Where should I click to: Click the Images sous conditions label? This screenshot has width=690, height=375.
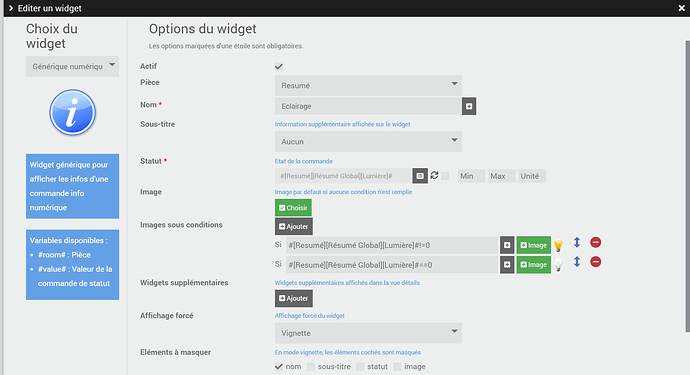pos(181,225)
